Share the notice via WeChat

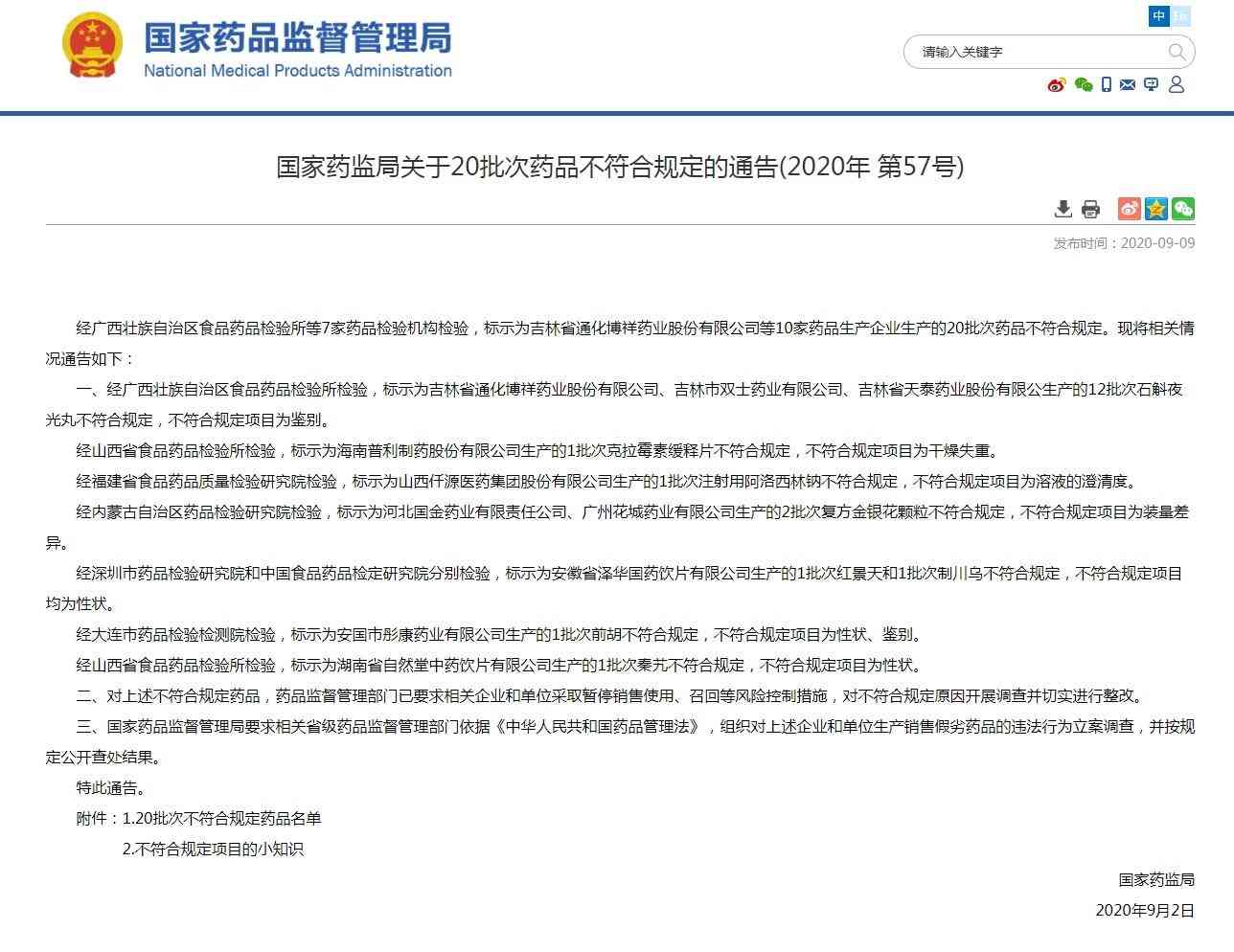point(1182,209)
